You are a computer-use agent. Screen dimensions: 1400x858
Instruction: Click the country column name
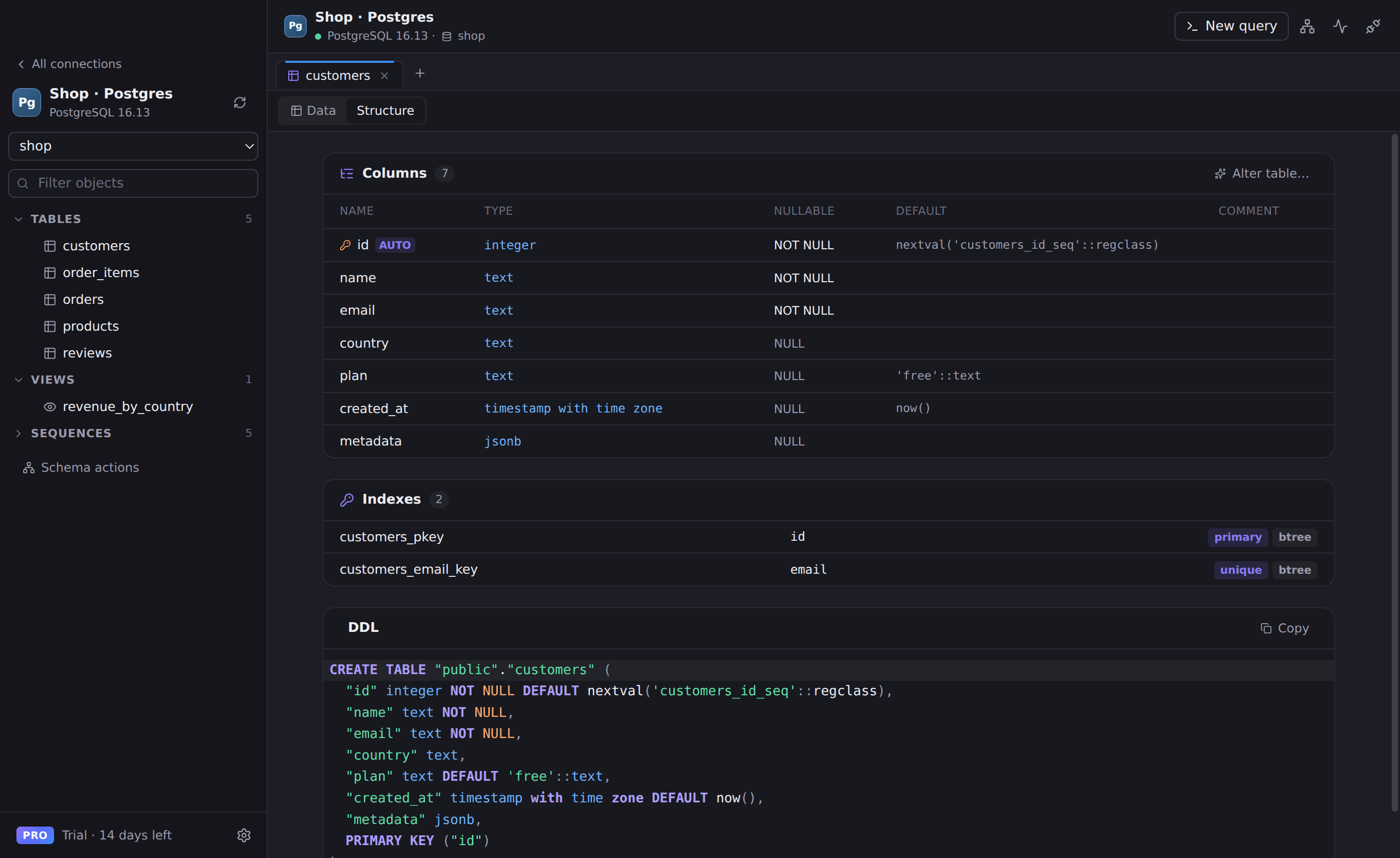pos(364,344)
